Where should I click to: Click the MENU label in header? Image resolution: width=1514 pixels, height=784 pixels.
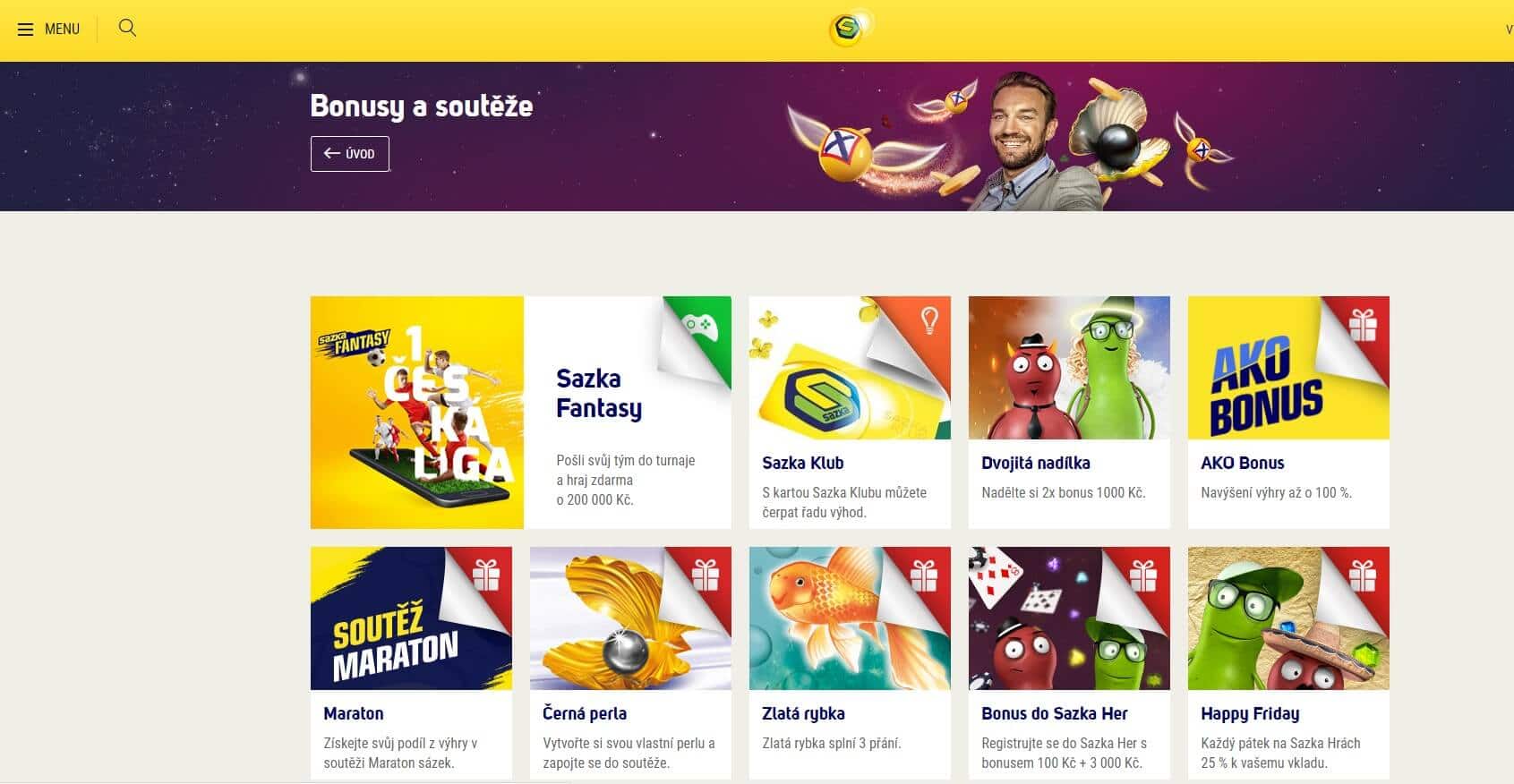click(62, 30)
